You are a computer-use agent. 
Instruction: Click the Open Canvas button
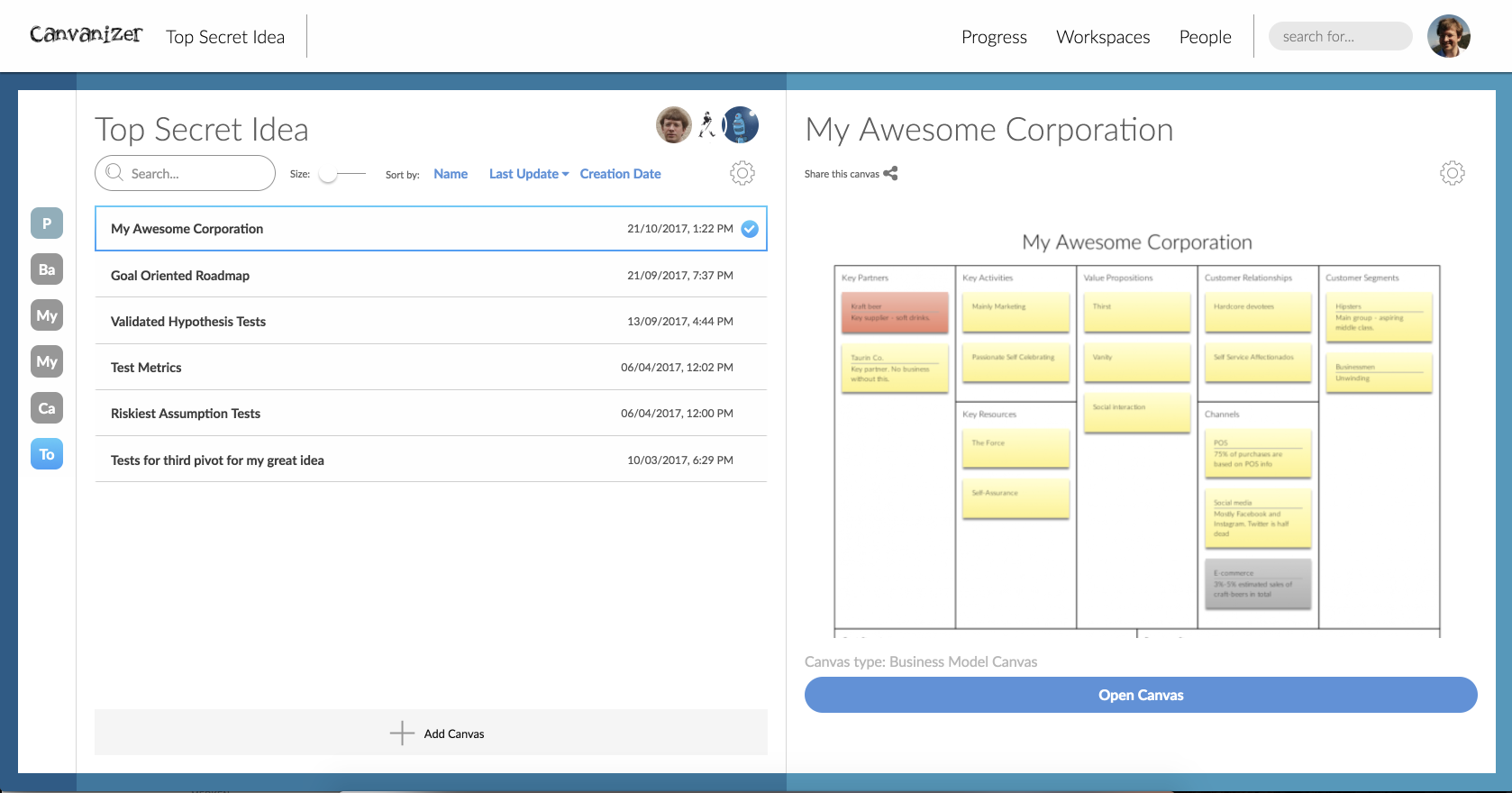1141,695
